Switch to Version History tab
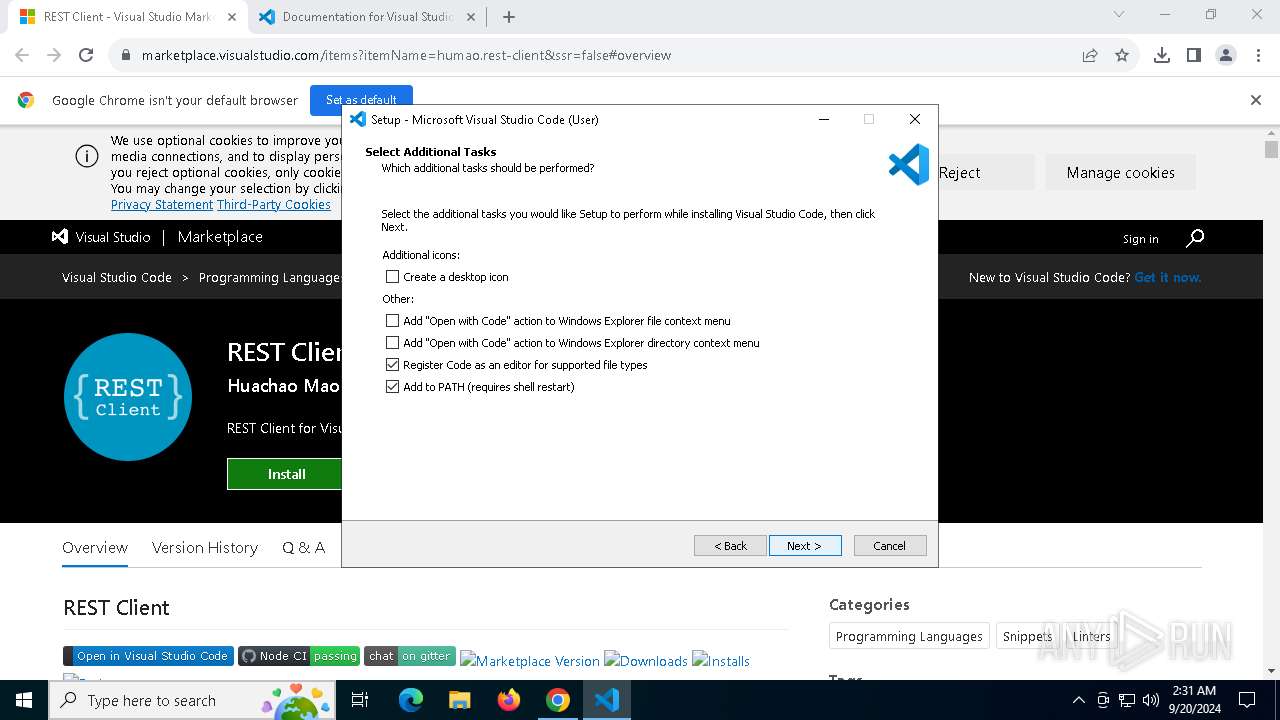1280x720 pixels. pos(205,547)
